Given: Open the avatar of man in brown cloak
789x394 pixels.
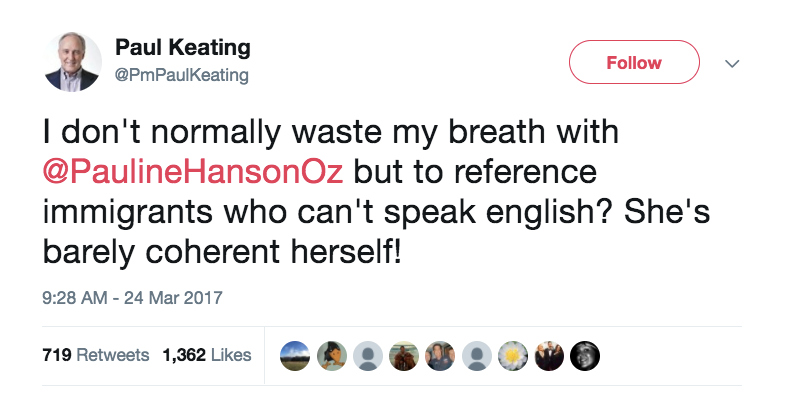Looking at the screenshot, I should point(404,356).
